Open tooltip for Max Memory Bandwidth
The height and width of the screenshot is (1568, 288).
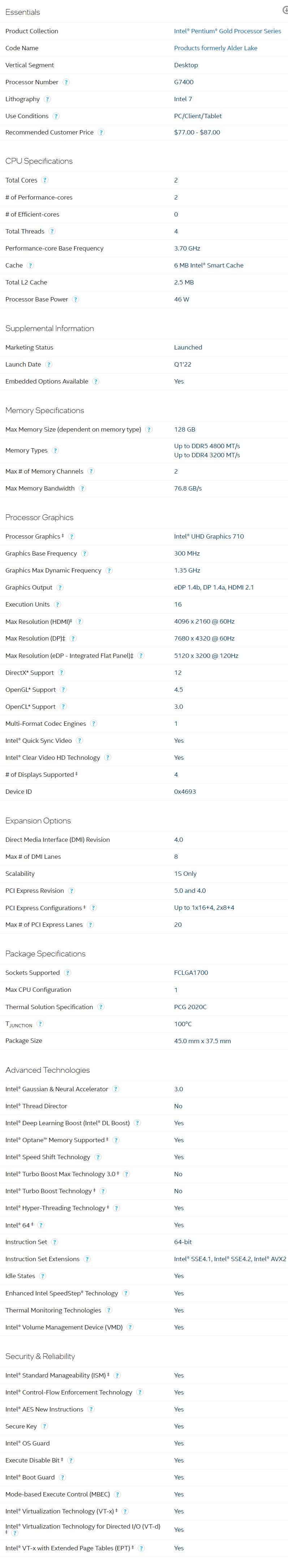[x=82, y=488]
